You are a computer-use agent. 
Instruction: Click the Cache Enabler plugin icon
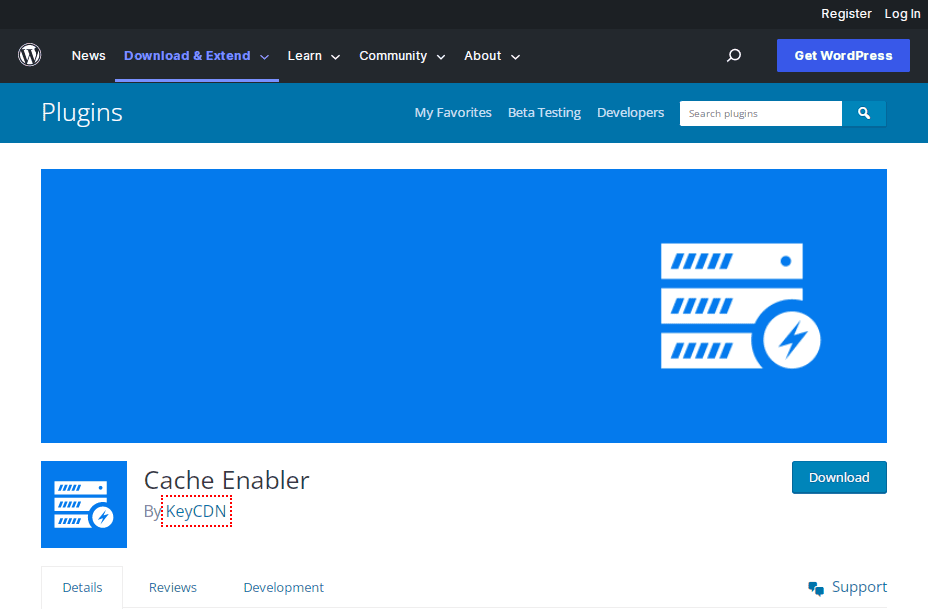[x=84, y=504]
